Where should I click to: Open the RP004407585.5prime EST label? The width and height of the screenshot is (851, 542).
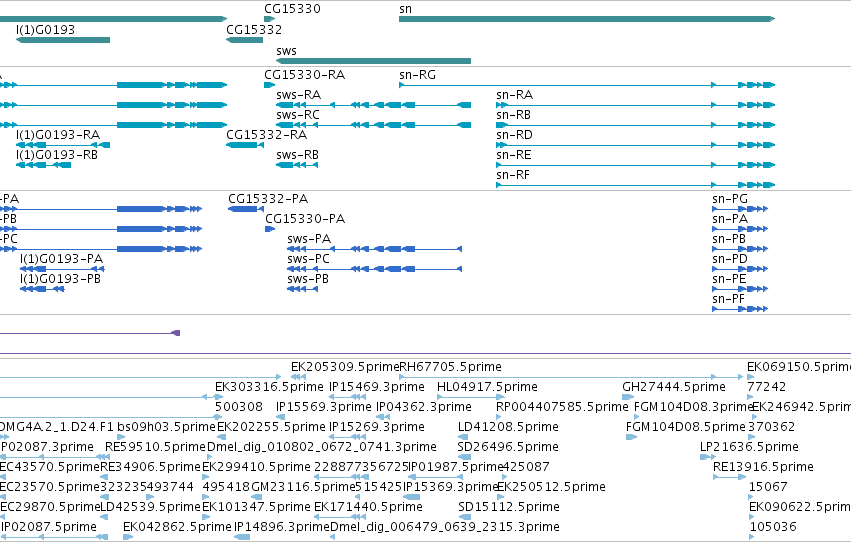coord(562,407)
